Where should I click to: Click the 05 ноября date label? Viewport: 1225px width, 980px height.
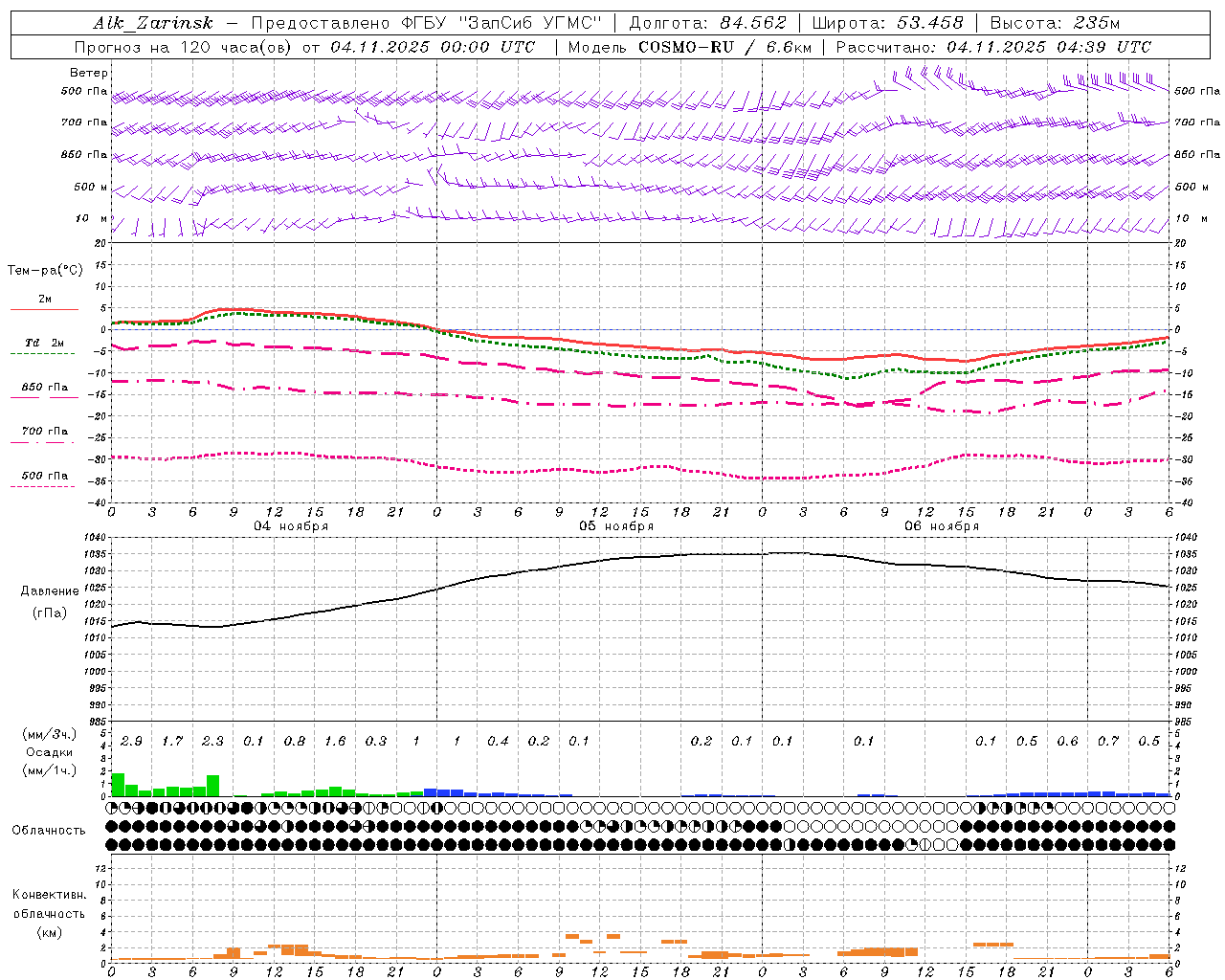pos(616,526)
